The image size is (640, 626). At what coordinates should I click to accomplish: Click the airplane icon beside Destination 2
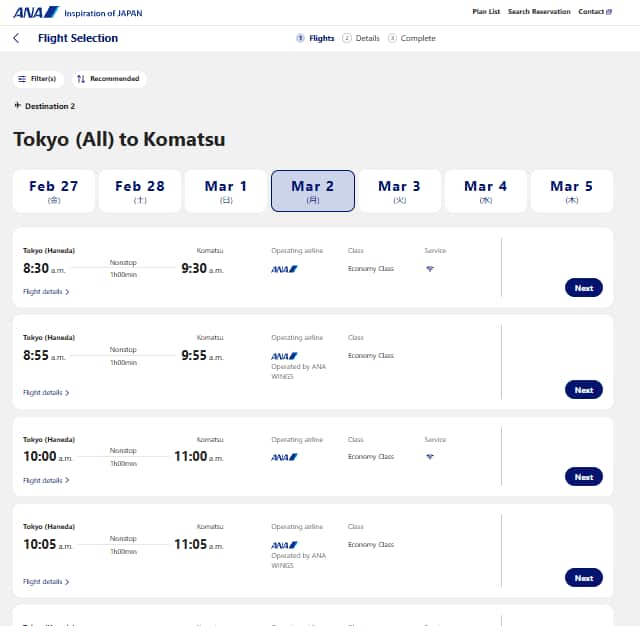point(18,106)
